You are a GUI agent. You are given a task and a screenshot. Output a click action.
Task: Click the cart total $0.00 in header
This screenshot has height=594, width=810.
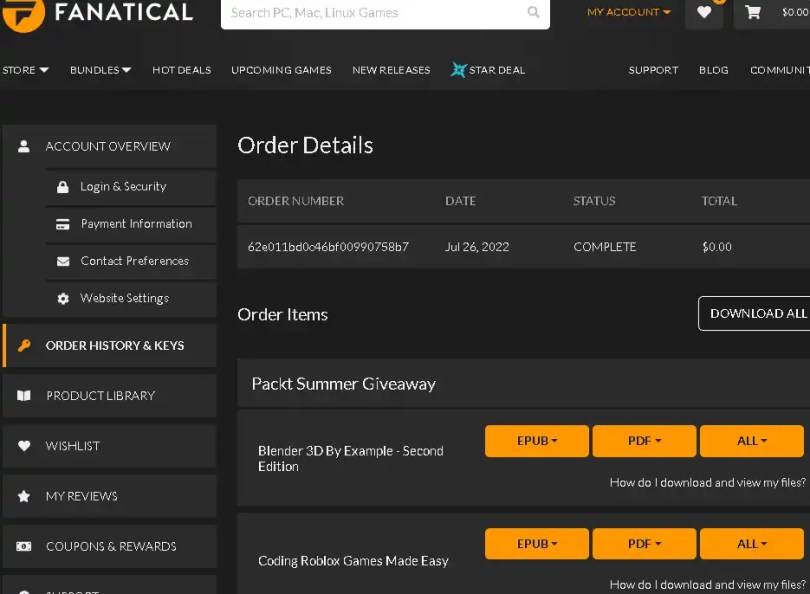tap(796, 12)
